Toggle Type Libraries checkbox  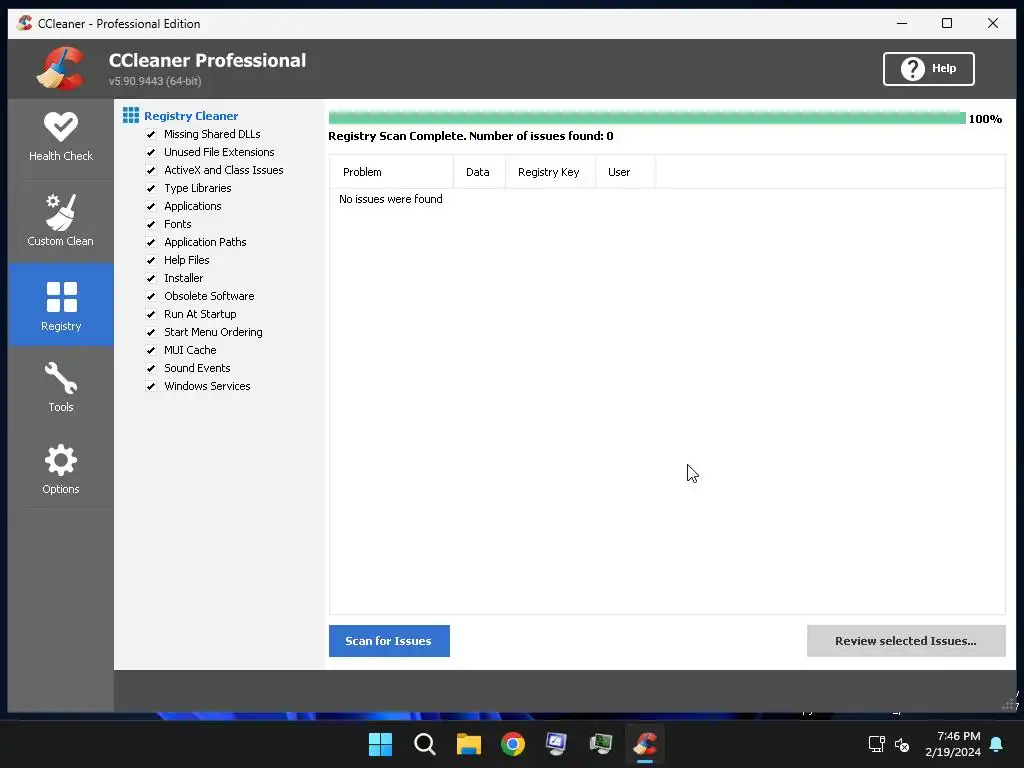[x=151, y=188]
